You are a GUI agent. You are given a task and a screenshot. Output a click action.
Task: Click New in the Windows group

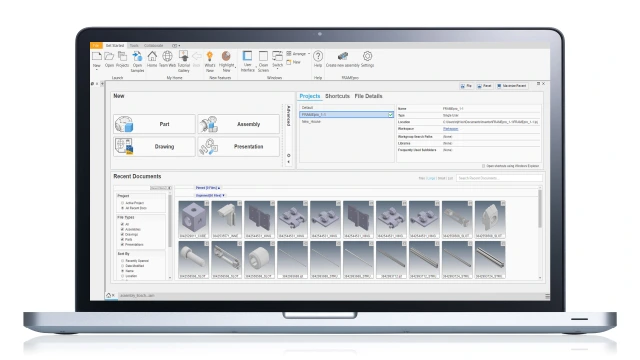click(x=294, y=62)
